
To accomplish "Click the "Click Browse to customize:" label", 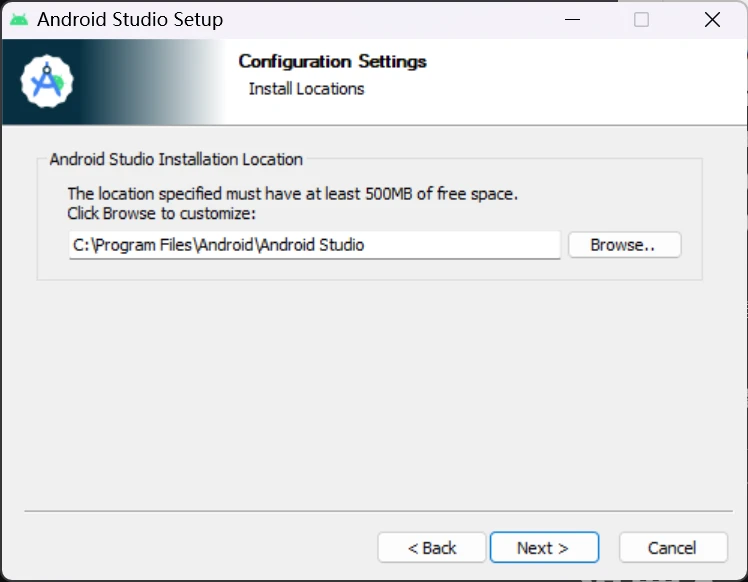I will (161, 213).
